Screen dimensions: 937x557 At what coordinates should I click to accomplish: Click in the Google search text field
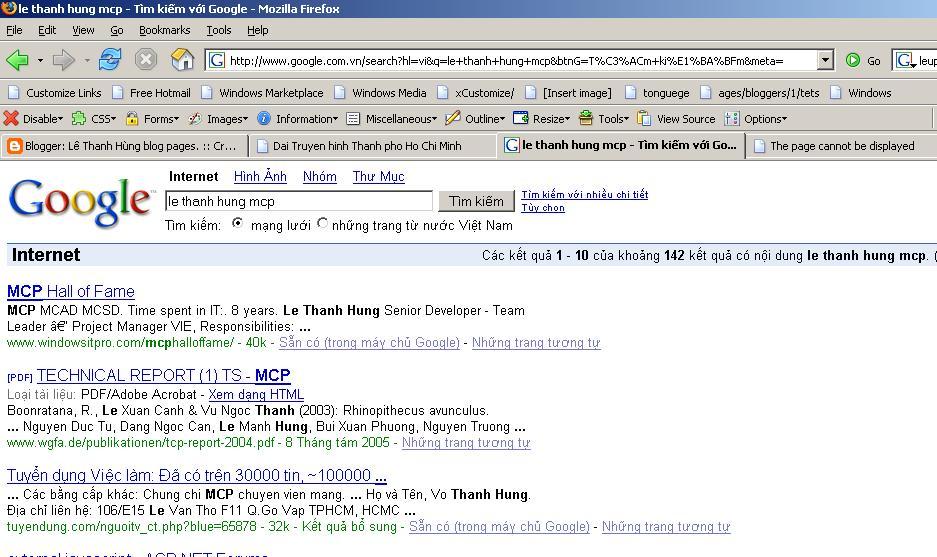(x=299, y=201)
